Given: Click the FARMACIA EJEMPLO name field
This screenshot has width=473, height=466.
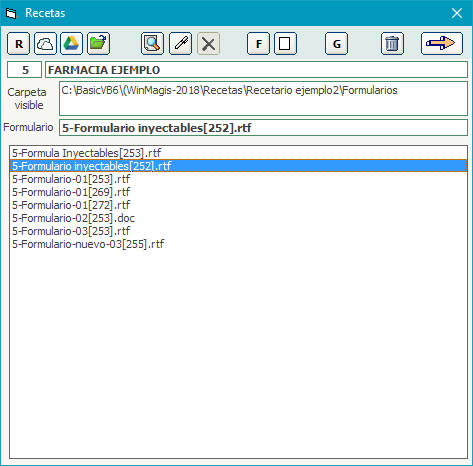Looking at the screenshot, I should point(256,70).
